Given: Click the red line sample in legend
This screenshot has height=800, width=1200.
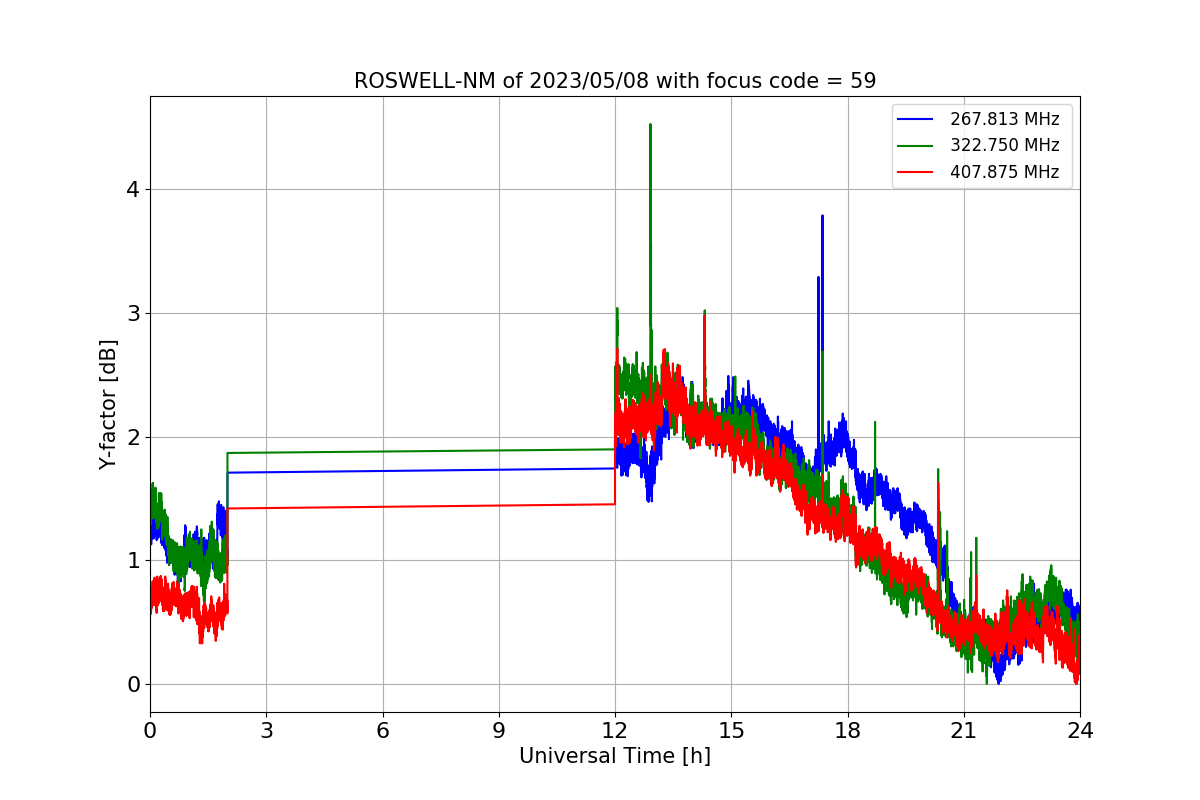Looking at the screenshot, I should pos(915,172).
